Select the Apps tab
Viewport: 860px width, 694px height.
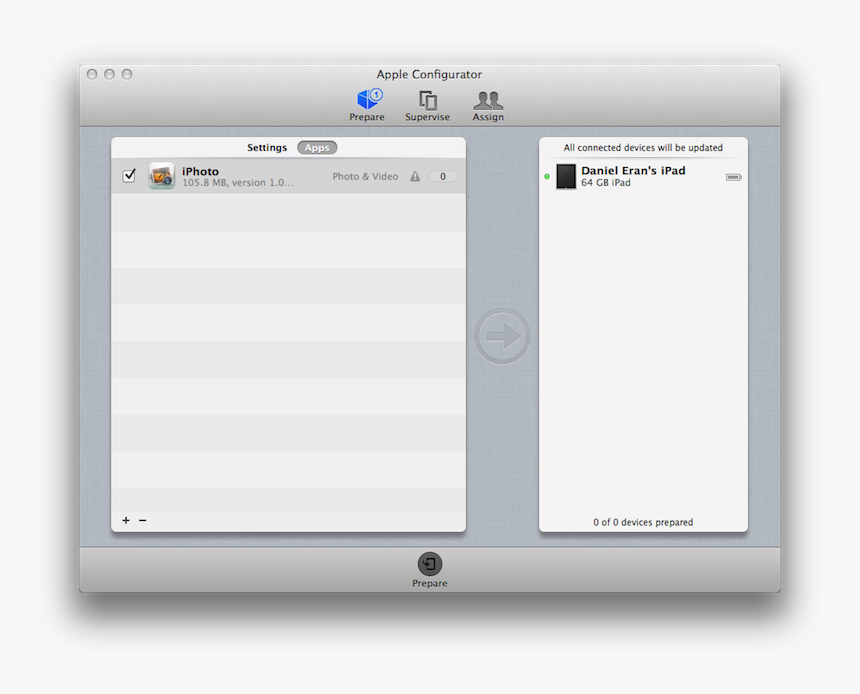click(317, 148)
